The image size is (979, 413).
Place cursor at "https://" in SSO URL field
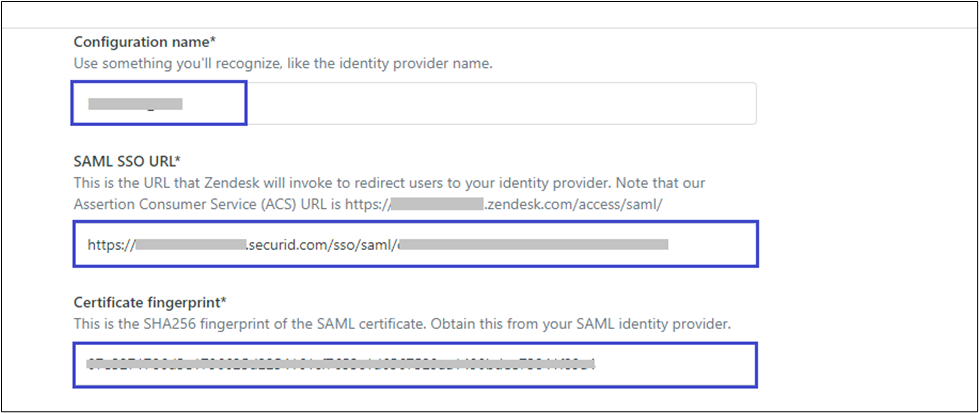[x=110, y=244]
